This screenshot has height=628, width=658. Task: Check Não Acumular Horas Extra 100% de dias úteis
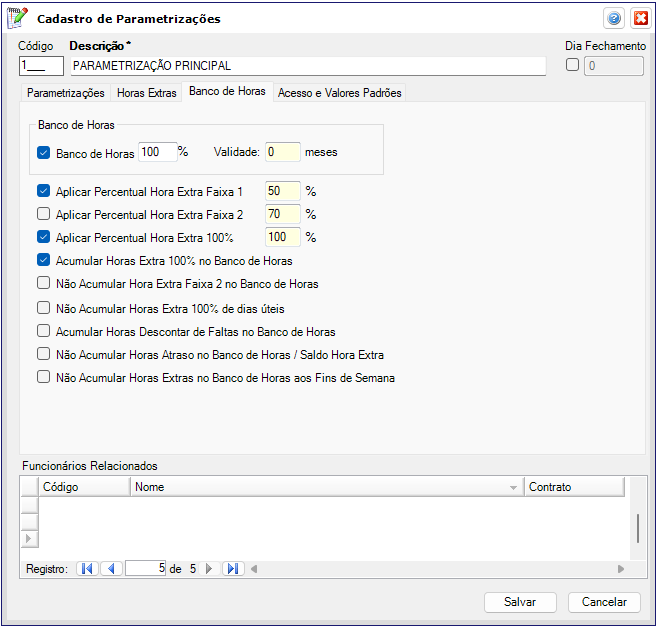(x=43, y=309)
